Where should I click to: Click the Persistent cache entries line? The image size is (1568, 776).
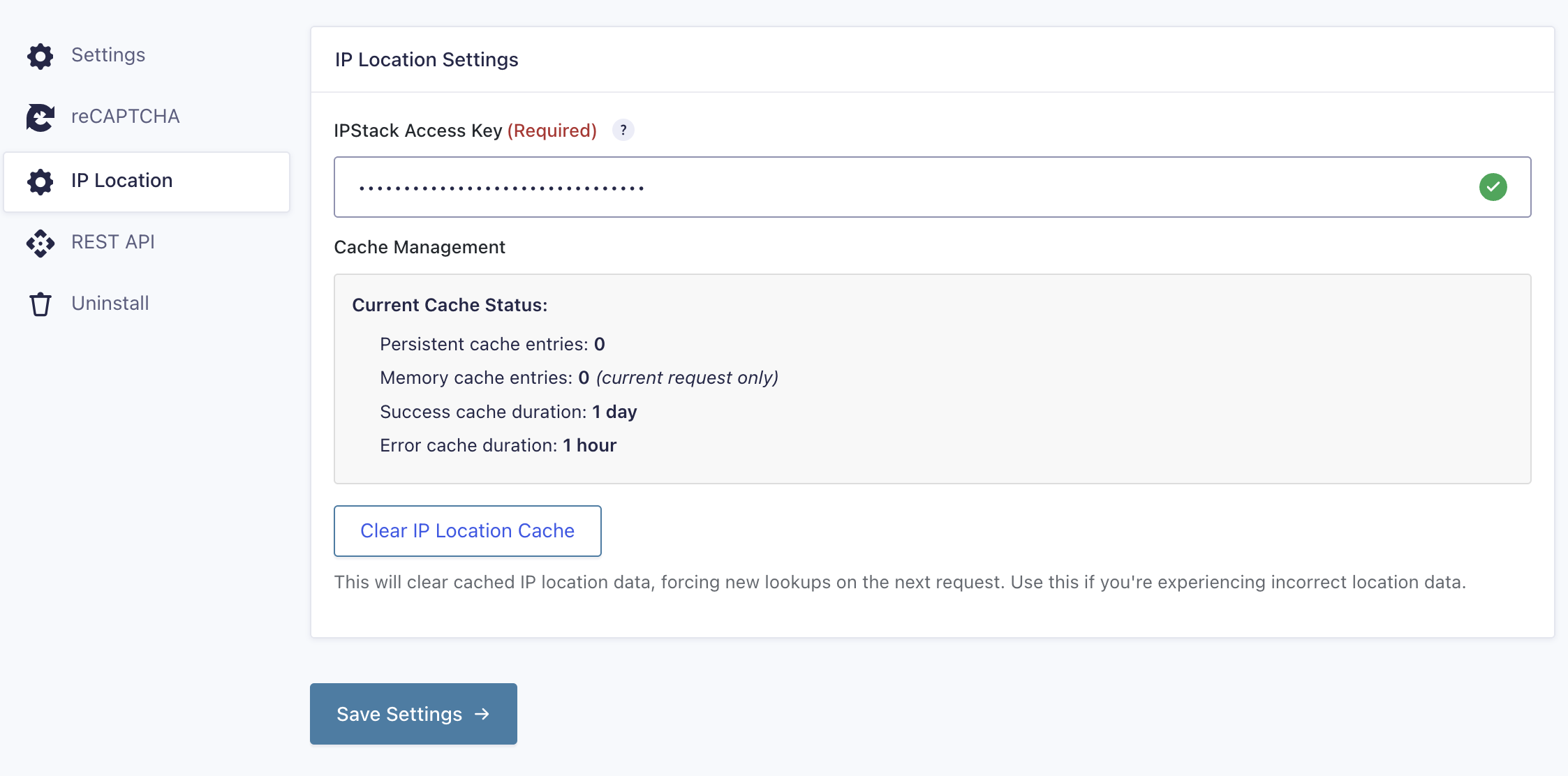point(492,344)
